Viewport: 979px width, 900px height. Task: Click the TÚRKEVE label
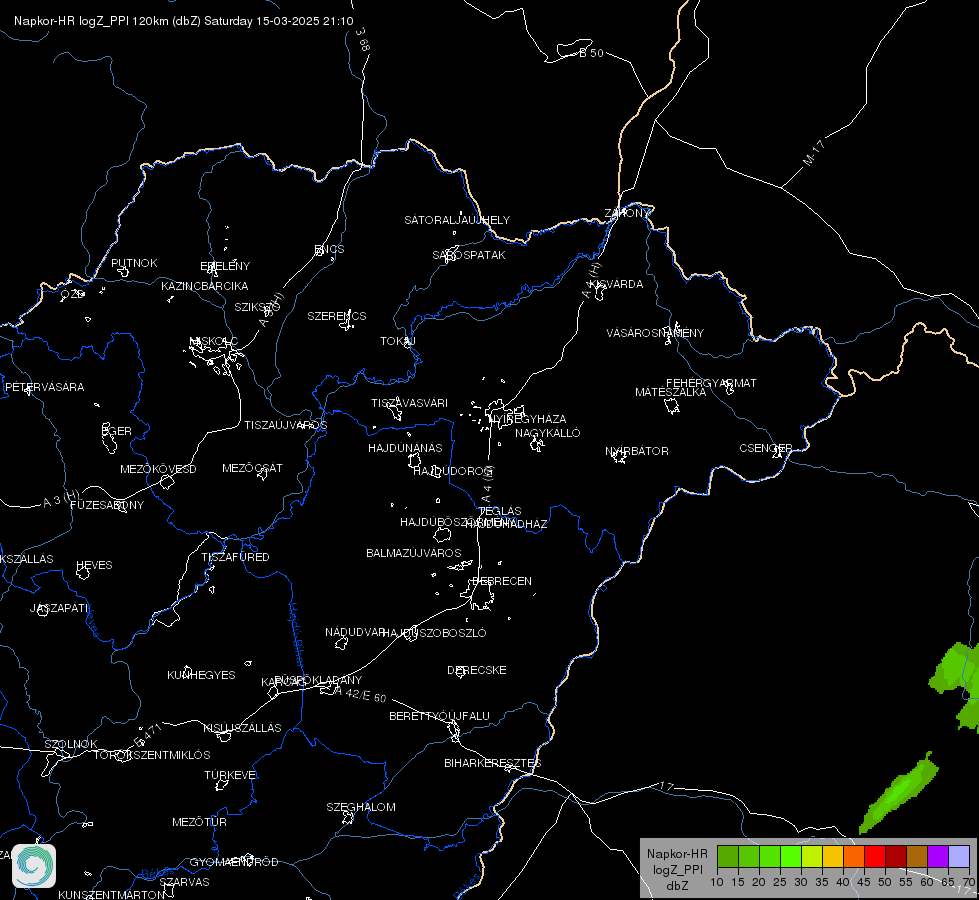[x=231, y=774]
